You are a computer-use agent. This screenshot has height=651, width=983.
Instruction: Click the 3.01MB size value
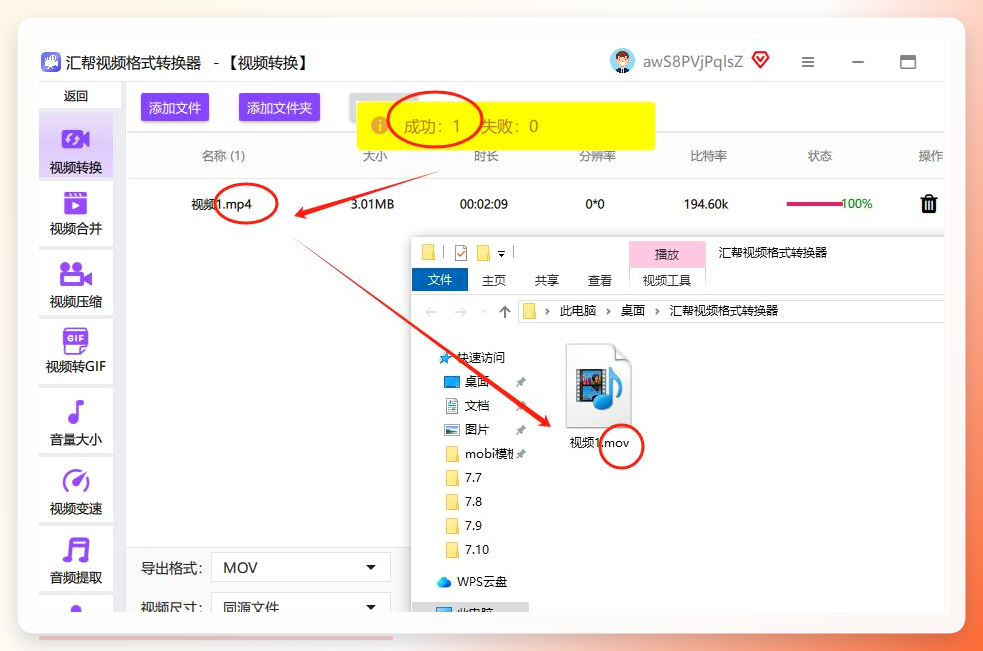pyautogui.click(x=372, y=204)
